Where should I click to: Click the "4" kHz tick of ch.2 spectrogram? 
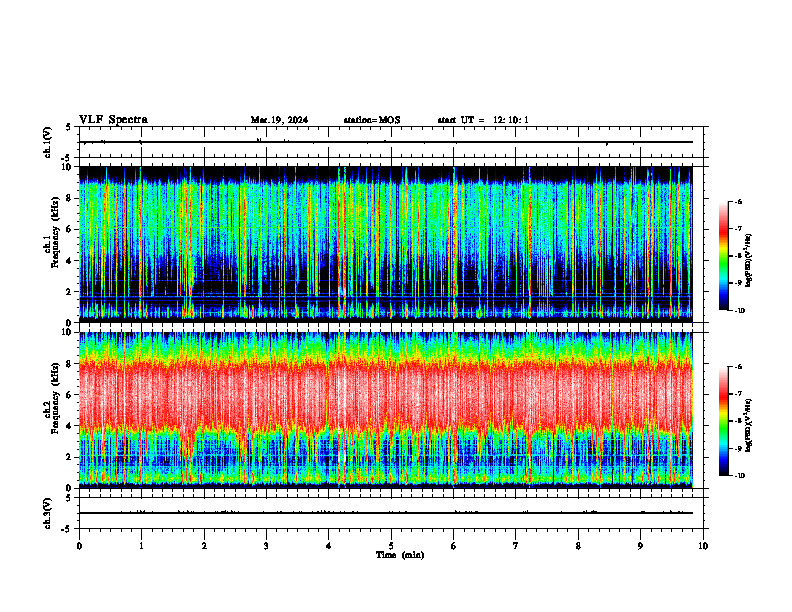point(70,426)
